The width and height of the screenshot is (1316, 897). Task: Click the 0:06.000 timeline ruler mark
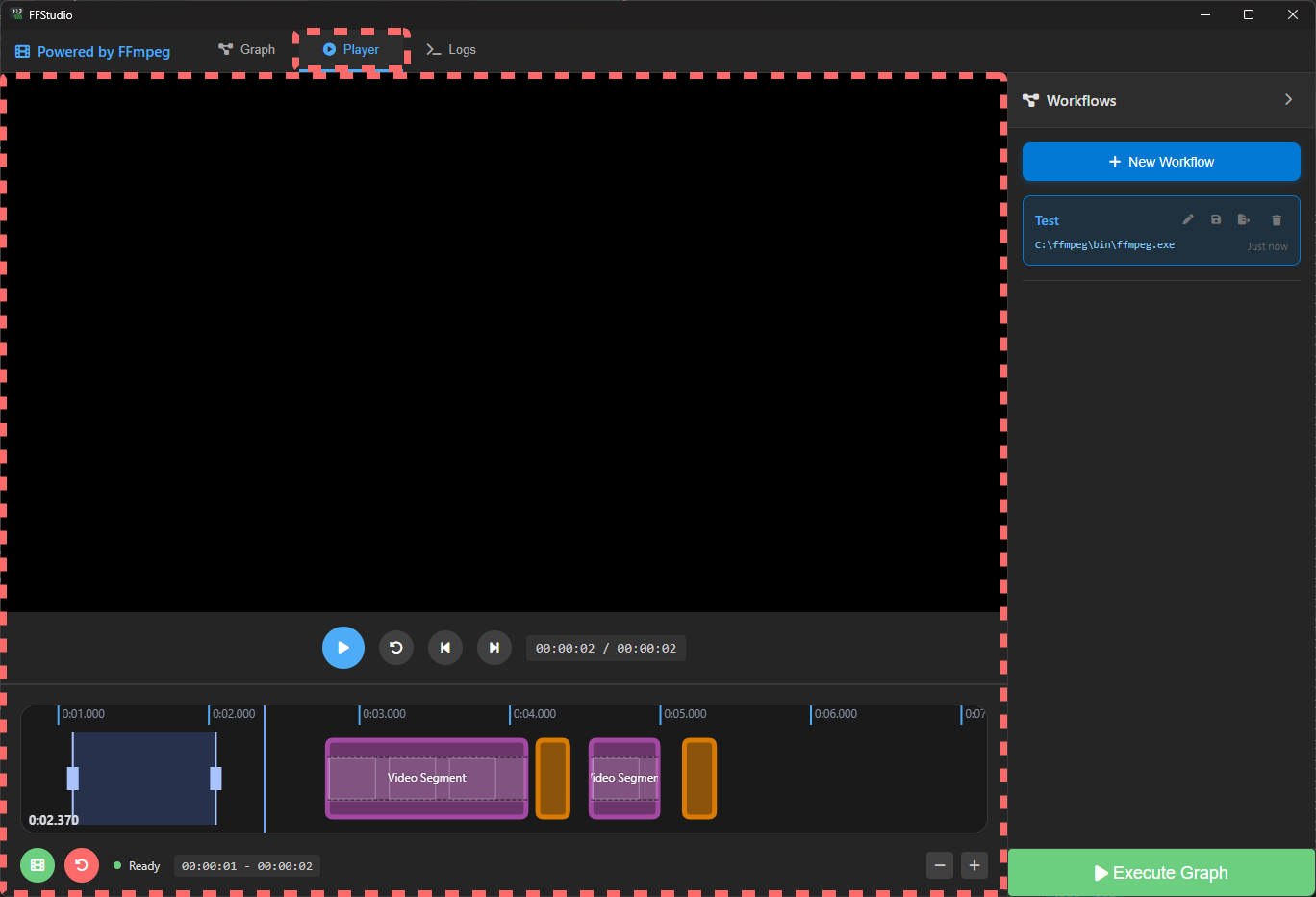[x=835, y=714]
